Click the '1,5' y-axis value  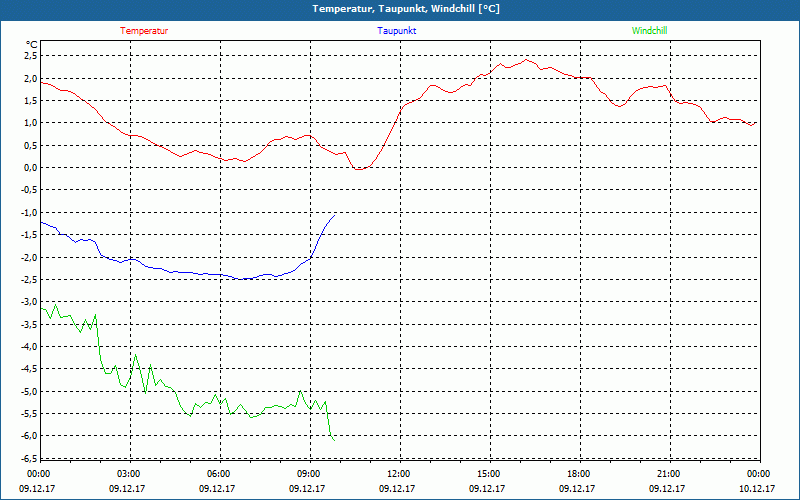[x=31, y=101]
